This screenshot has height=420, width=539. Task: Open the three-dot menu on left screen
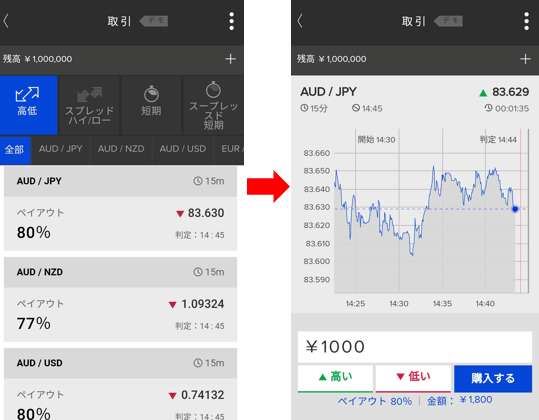coord(232,21)
